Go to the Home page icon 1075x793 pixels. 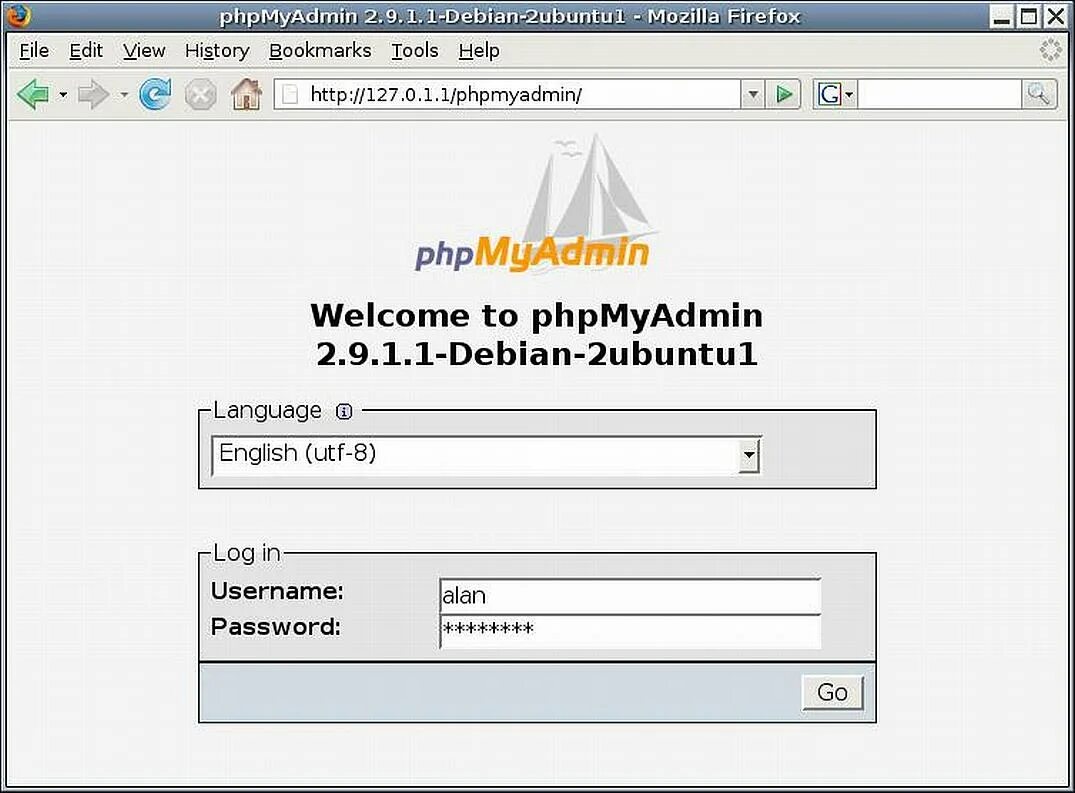(246, 94)
